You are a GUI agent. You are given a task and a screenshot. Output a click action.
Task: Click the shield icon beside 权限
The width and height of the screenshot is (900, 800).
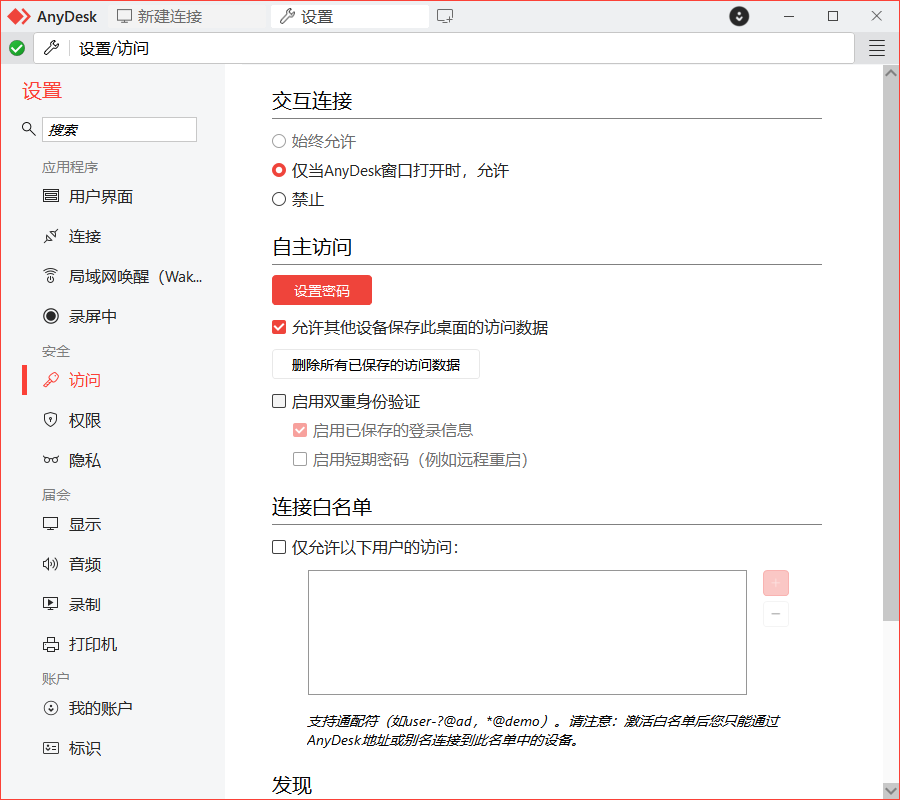[51, 420]
